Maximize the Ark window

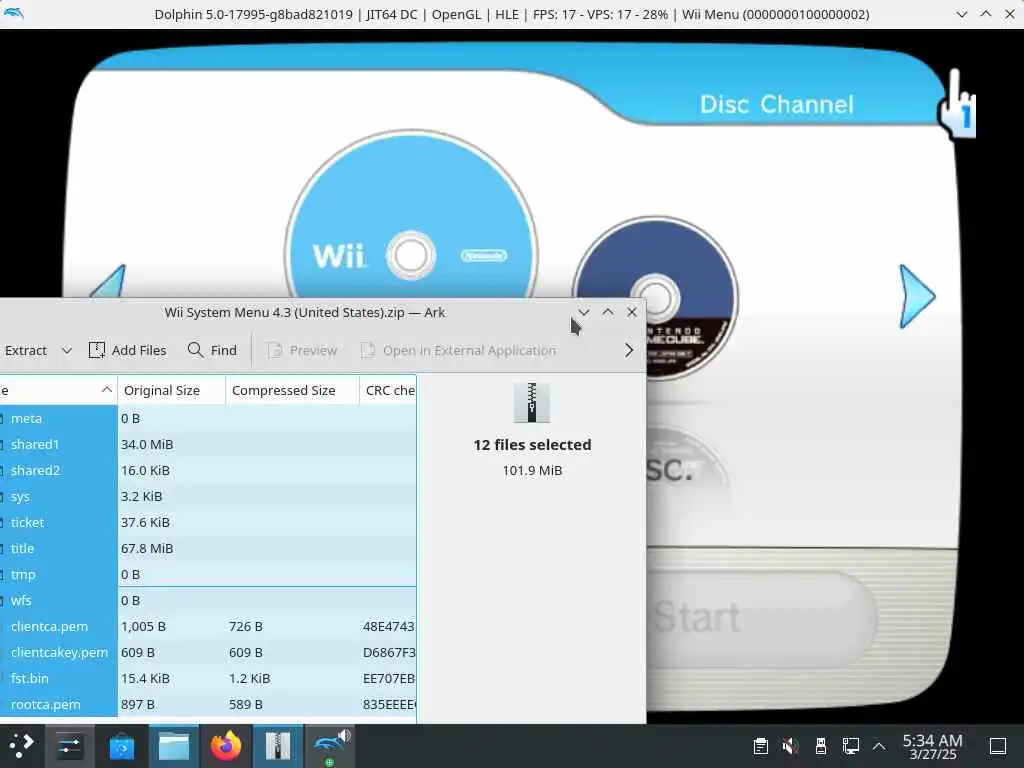607,312
